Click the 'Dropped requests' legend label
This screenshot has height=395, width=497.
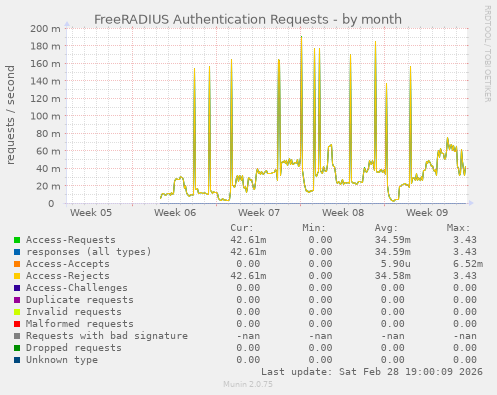[x=74, y=348]
